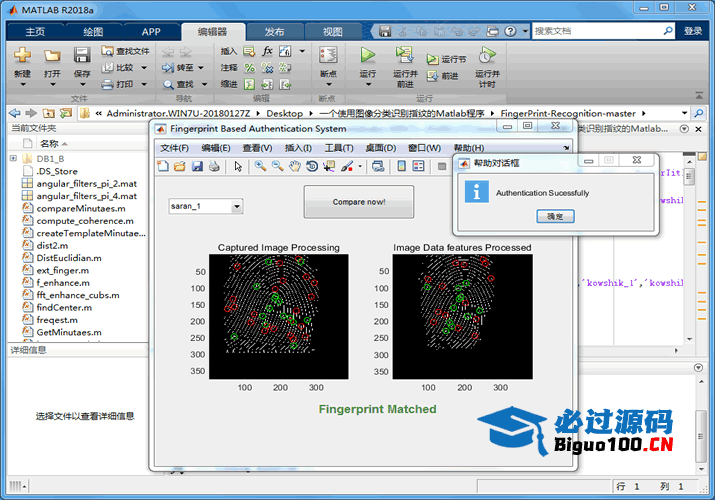
Task: Click the Run and Time (运行并计时) icon
Action: tap(486, 56)
